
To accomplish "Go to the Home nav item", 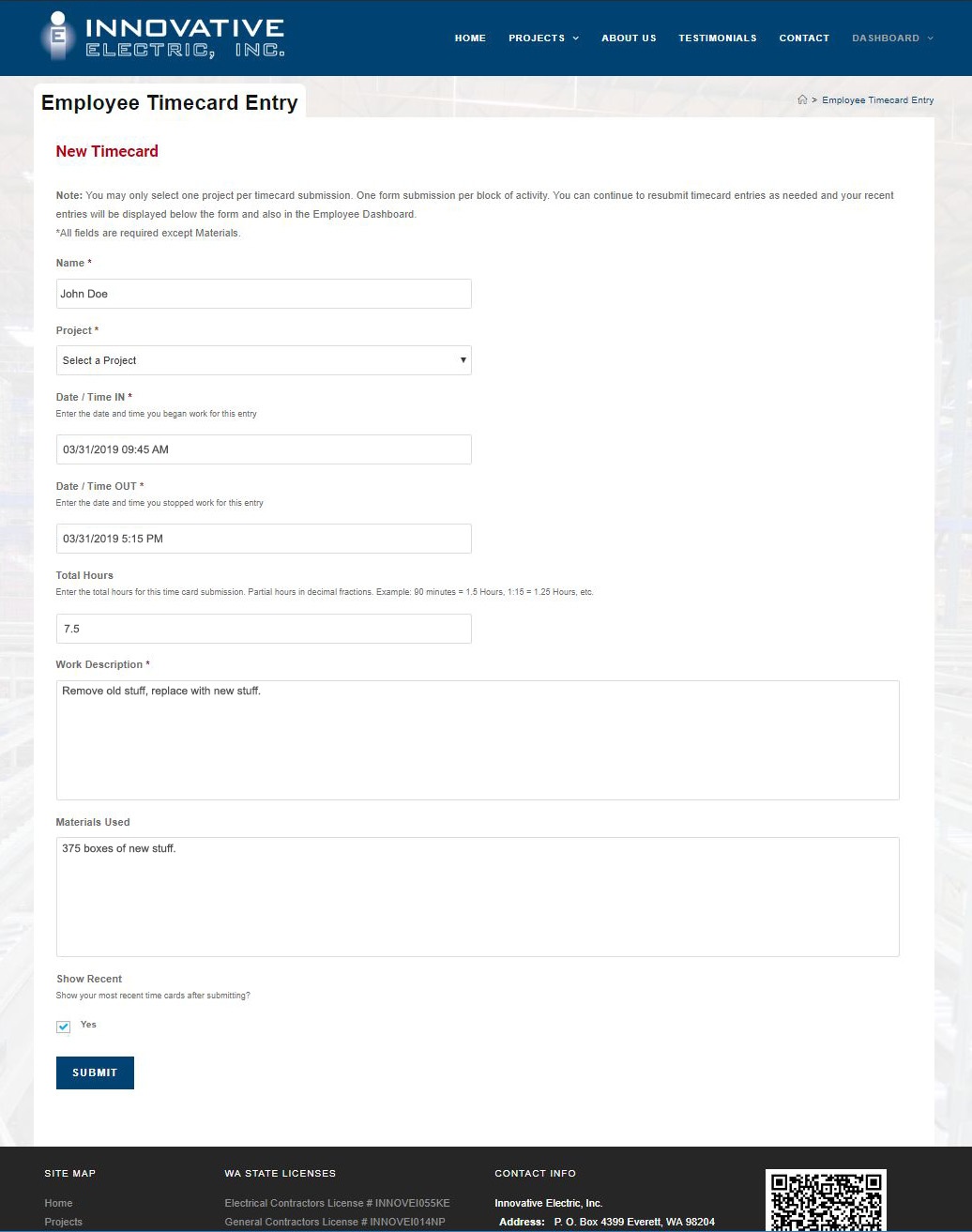I will [470, 38].
